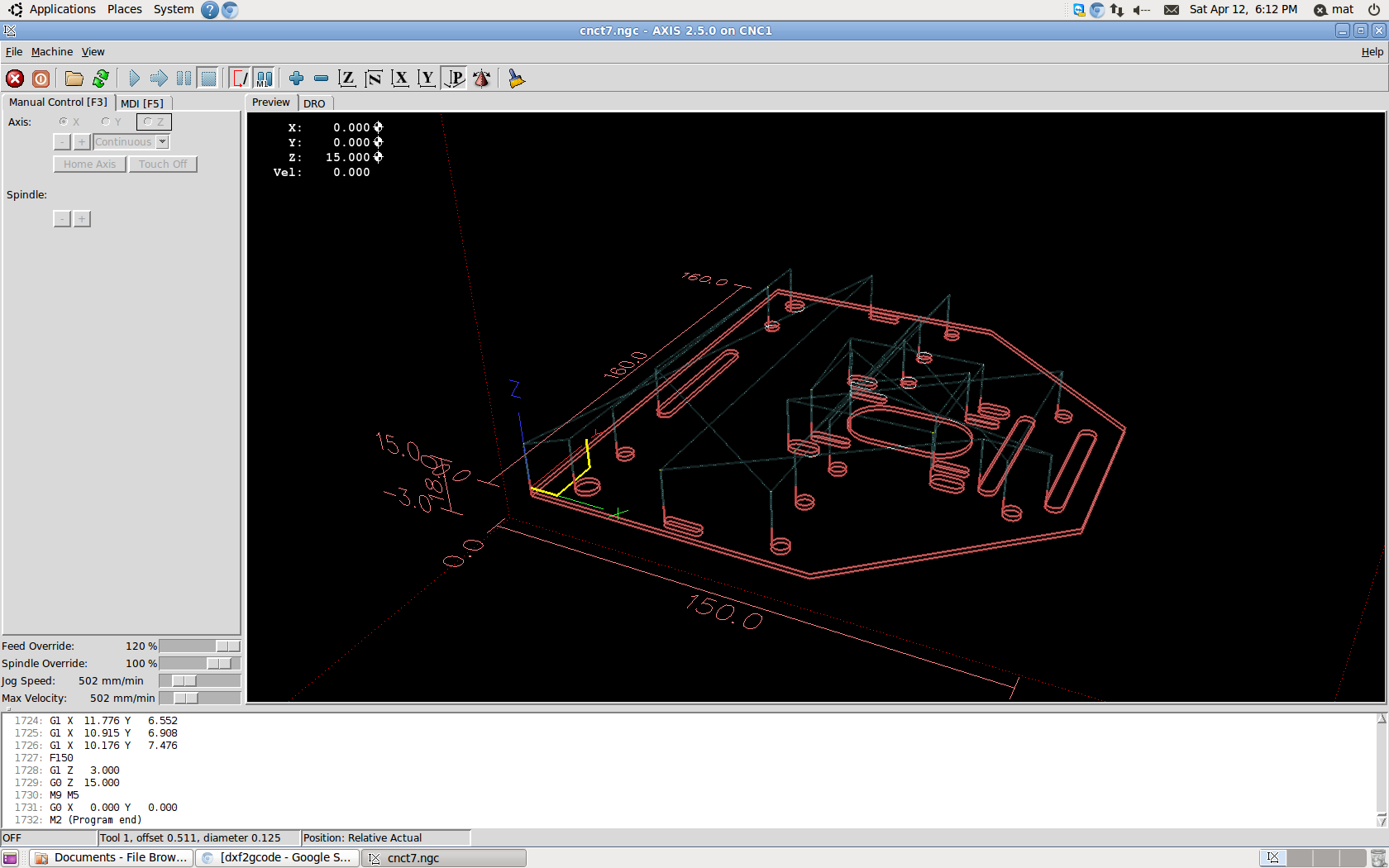
Task: Expand the Continuous jog increment dropdown
Action: click(163, 142)
